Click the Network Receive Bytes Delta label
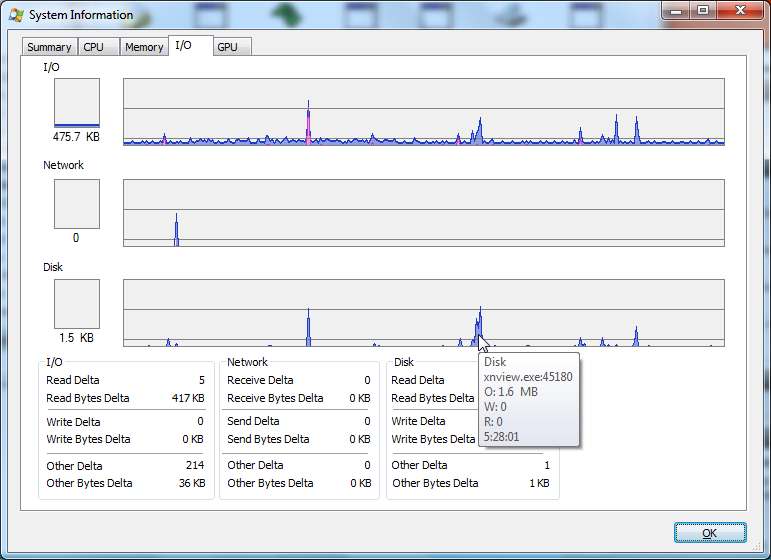Screen dimensions: 771x560 click(275, 398)
